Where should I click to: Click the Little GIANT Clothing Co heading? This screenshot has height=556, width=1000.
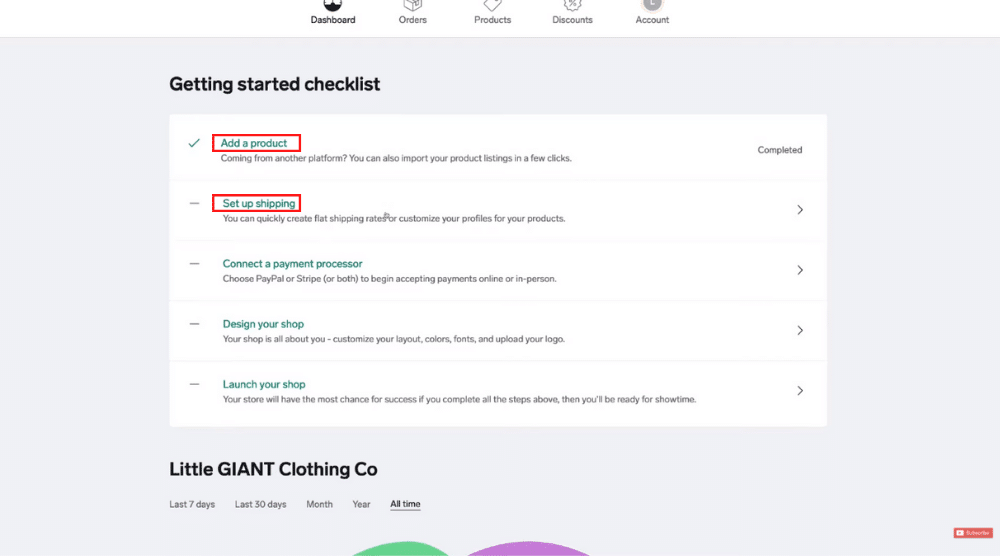[273, 469]
